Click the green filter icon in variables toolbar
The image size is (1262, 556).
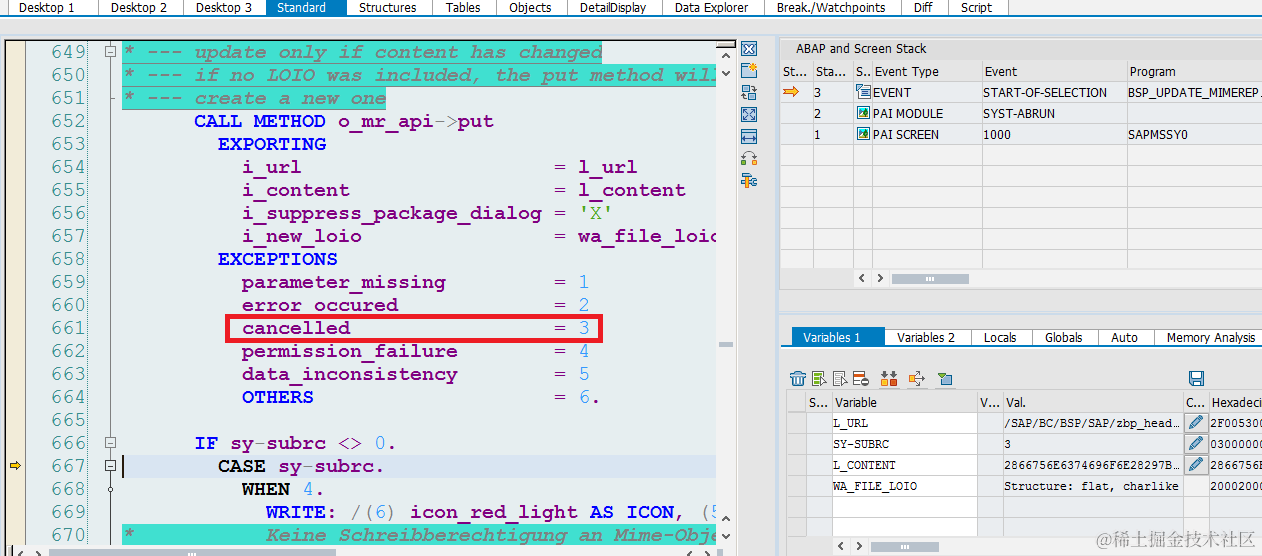[x=945, y=378]
